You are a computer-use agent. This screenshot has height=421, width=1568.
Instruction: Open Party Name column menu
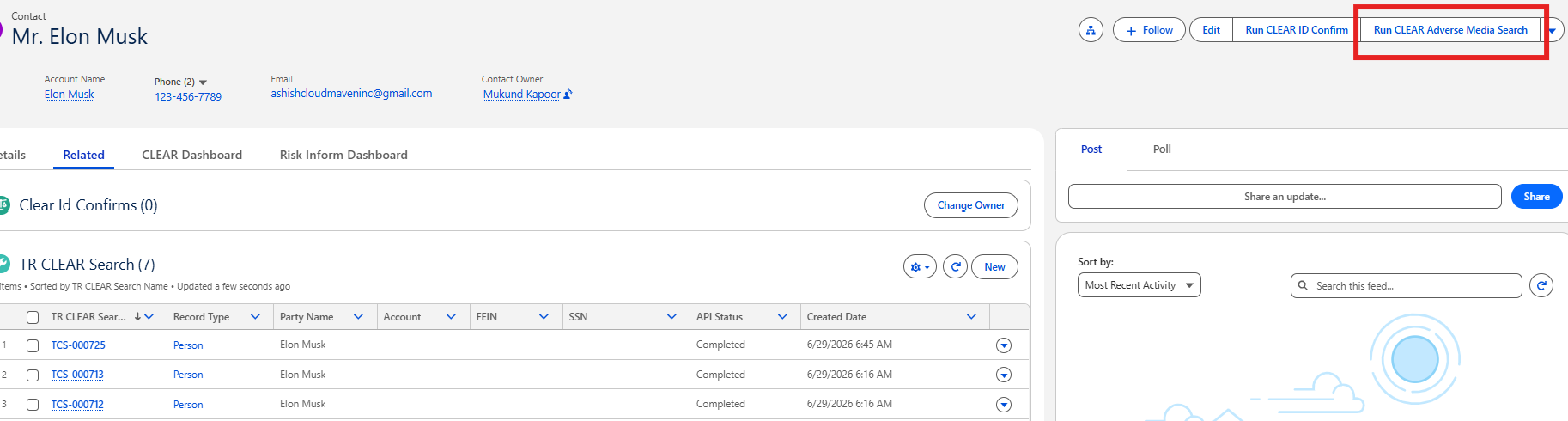358,317
